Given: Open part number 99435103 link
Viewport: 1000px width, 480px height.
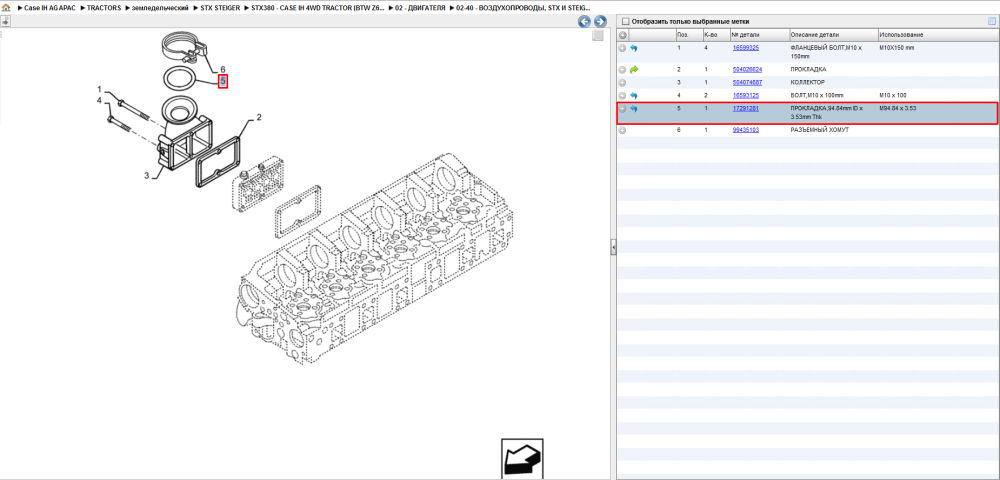Looking at the screenshot, I should coord(746,130).
